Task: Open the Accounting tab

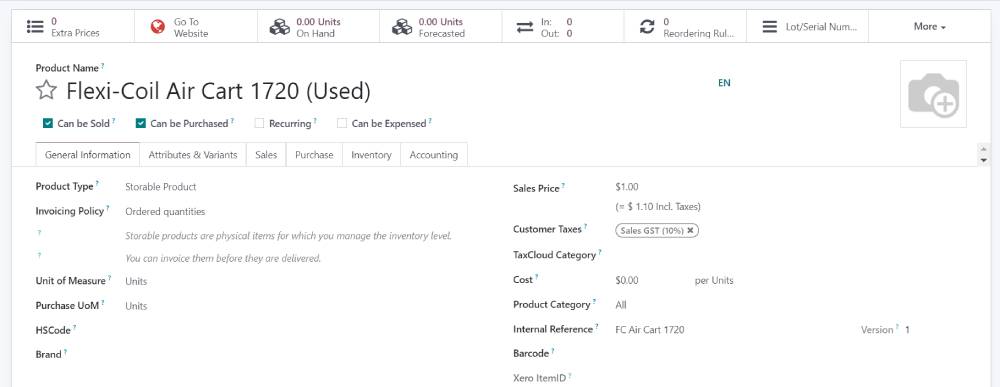Action: pos(434,155)
